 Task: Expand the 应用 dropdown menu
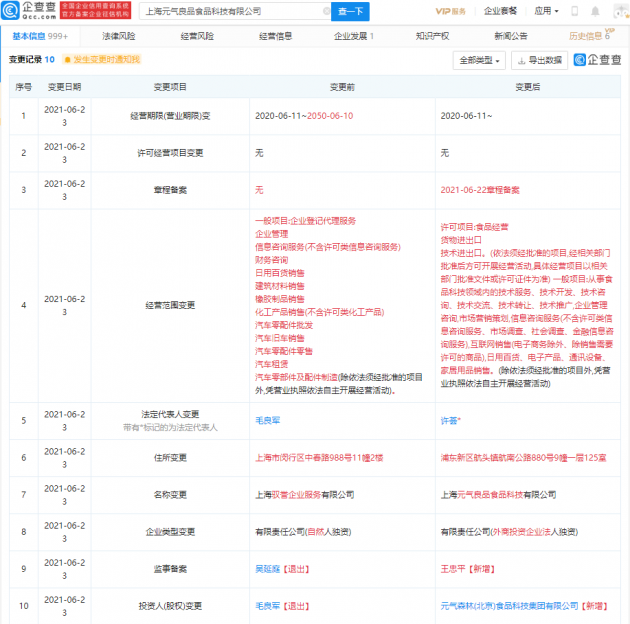coord(546,11)
